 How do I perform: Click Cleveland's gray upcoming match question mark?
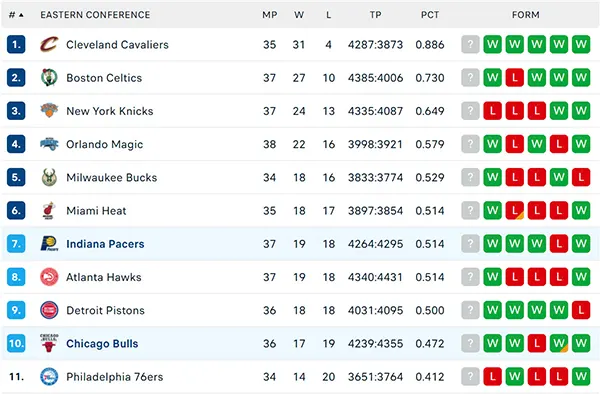pyautogui.click(x=470, y=44)
